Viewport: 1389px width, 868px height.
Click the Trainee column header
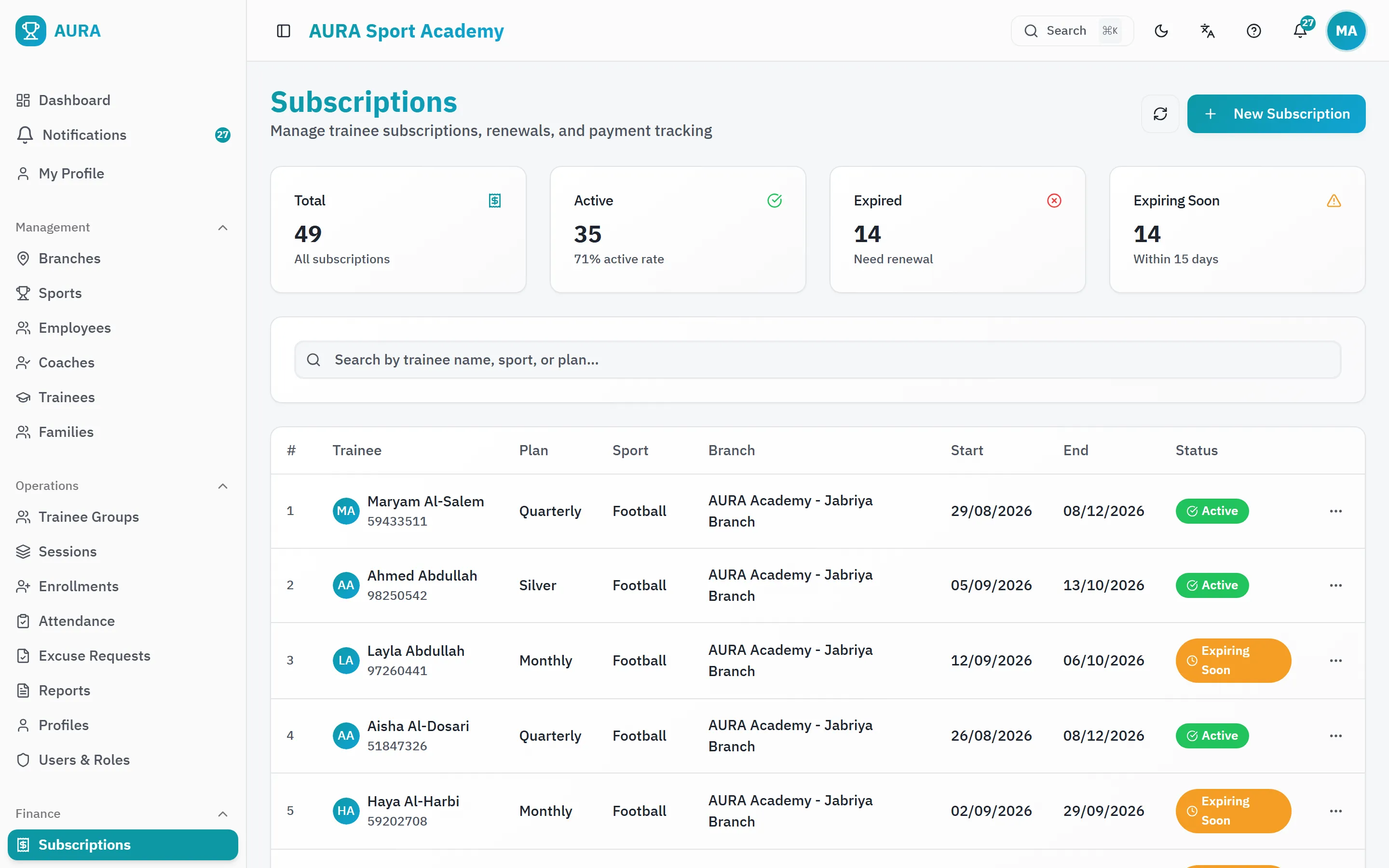(x=357, y=451)
